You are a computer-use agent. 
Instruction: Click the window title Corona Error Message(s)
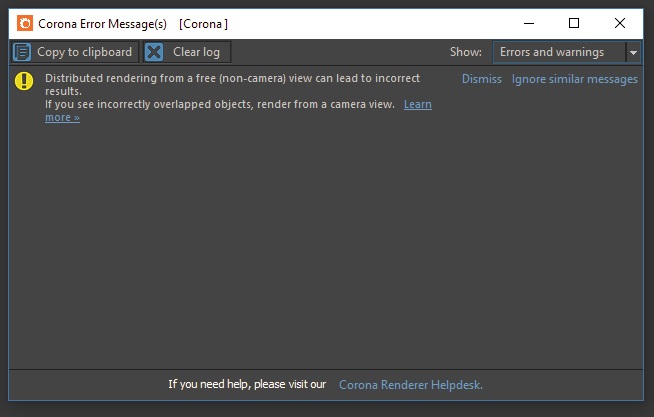click(102, 24)
